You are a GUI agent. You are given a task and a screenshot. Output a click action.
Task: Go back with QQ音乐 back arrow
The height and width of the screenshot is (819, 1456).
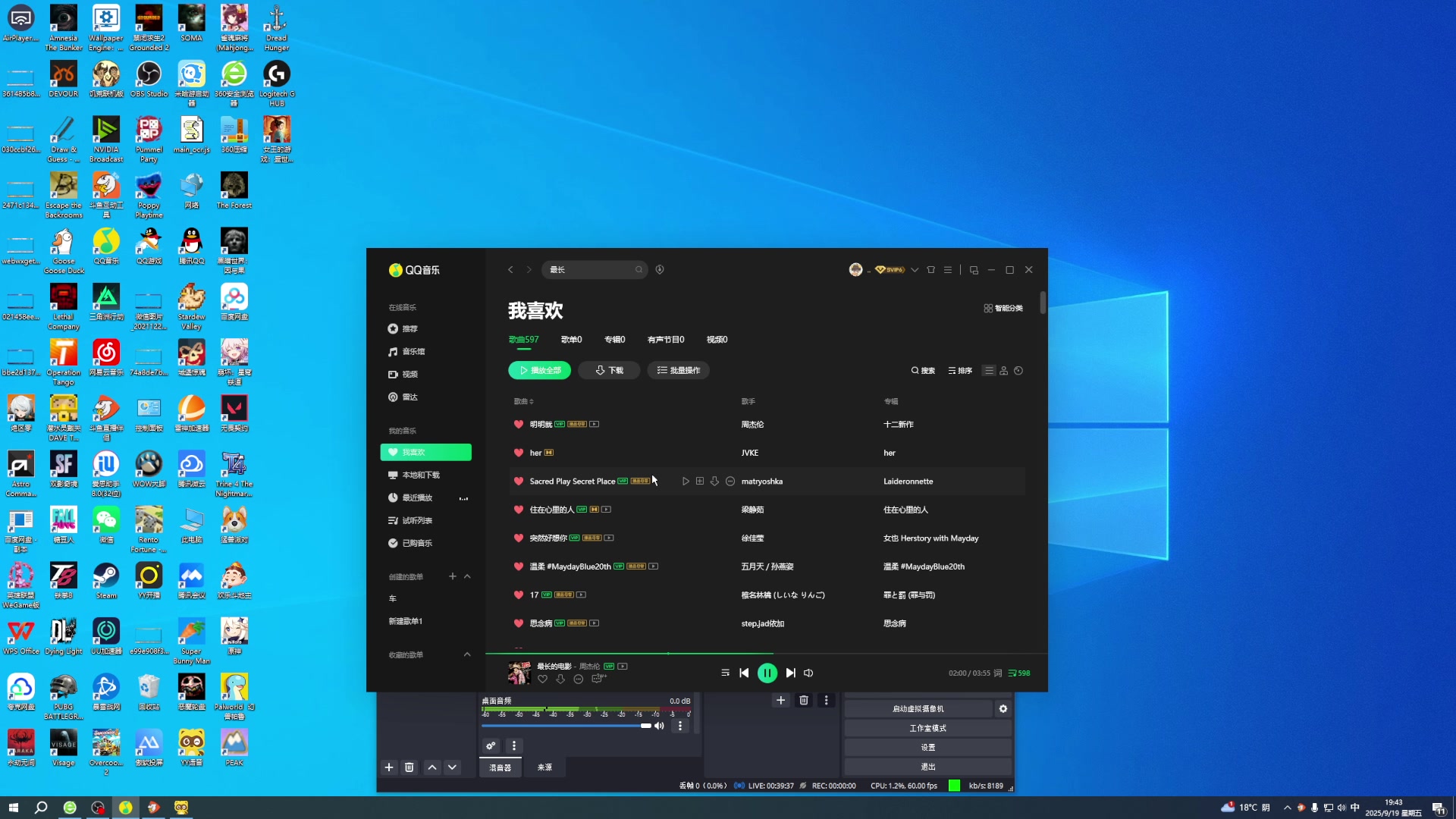(510, 269)
